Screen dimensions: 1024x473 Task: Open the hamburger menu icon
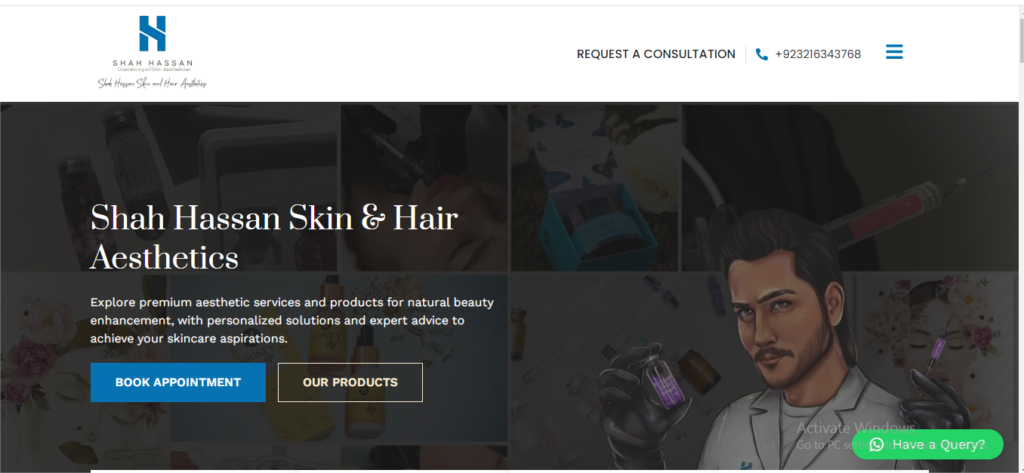(894, 52)
